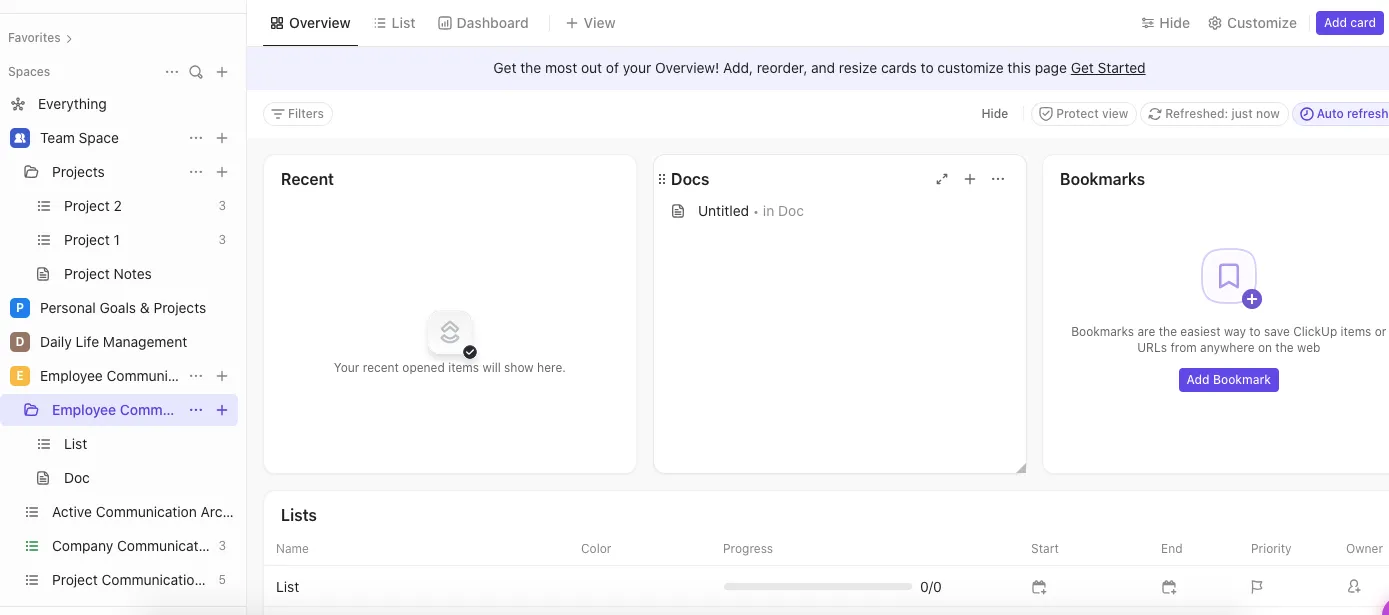Viewport: 1389px width, 615px height.
Task: Follow Get Started link
Action: 1108,68
